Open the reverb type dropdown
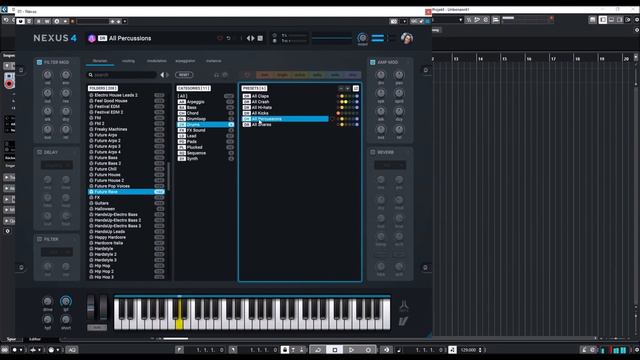640x360 pixels. click(x=390, y=165)
